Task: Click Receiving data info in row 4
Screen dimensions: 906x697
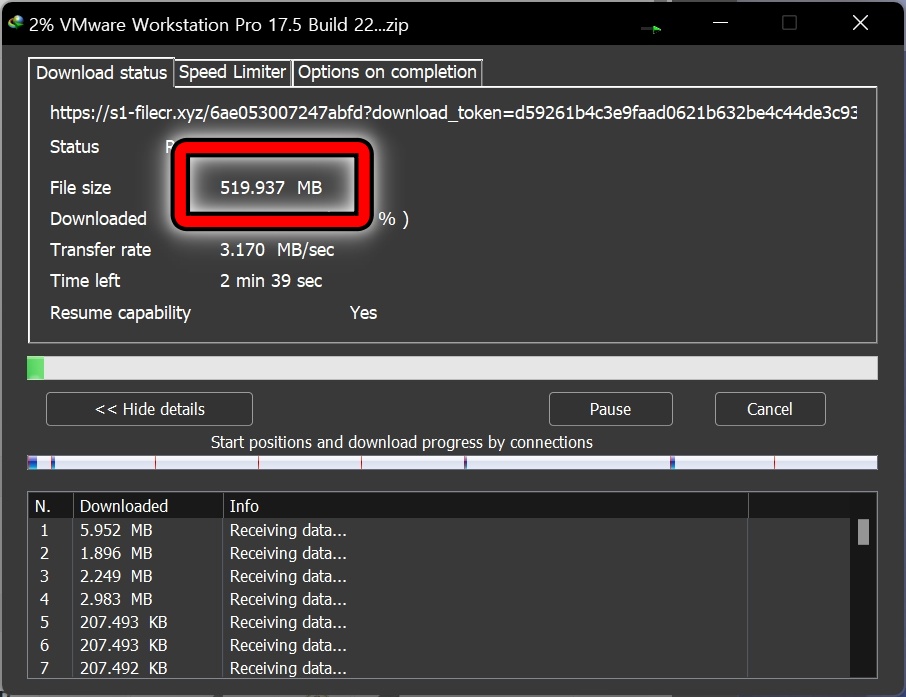Action: click(x=288, y=599)
